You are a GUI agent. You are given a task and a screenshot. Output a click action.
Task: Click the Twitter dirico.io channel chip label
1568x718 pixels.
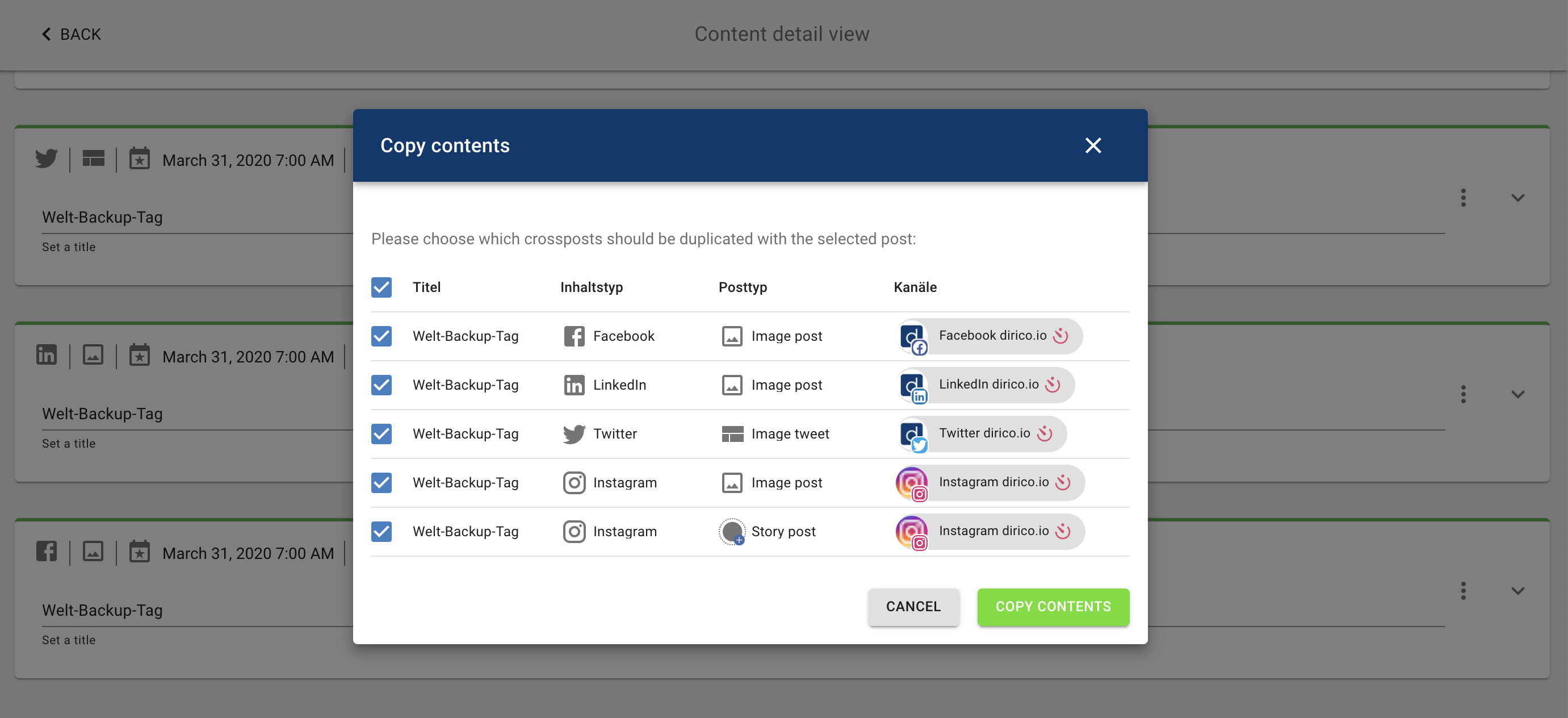click(x=984, y=433)
